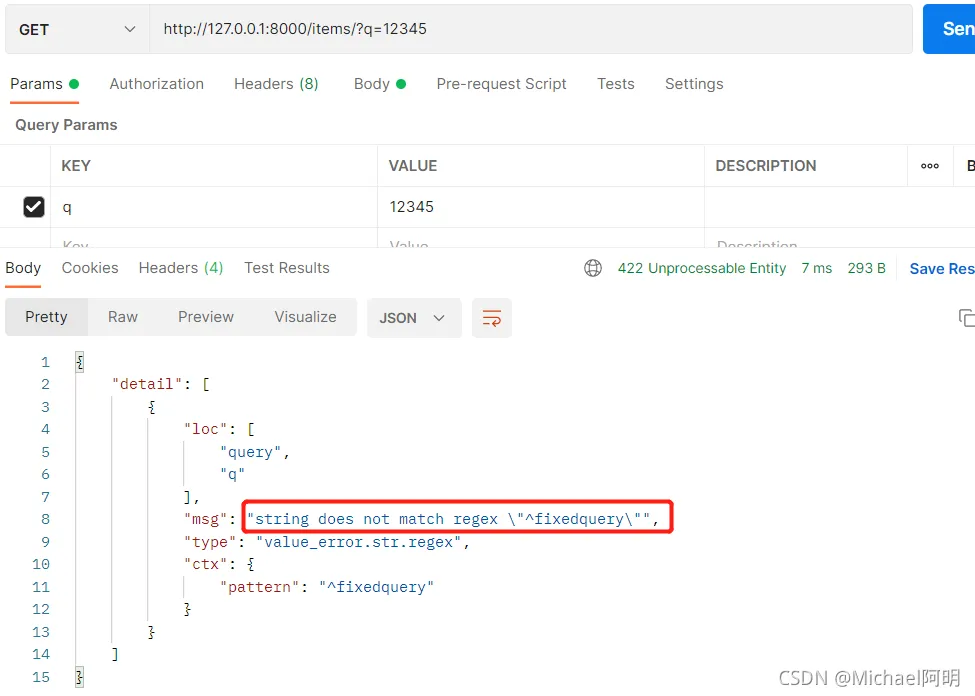This screenshot has height=696, width=975.
Task: Click the copy response icon
Action: (966, 318)
